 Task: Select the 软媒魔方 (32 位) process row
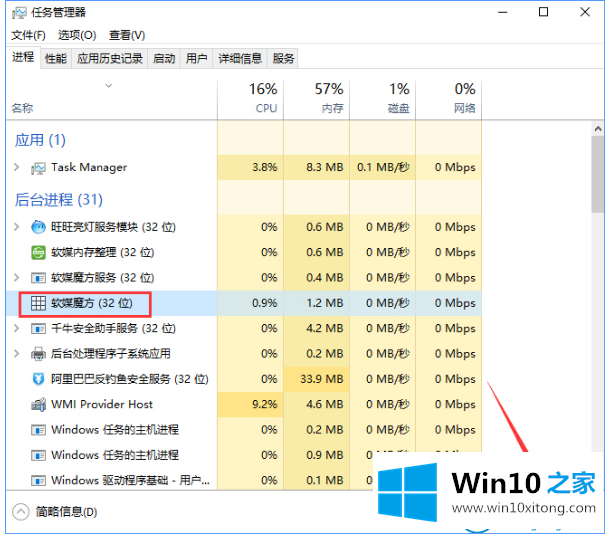[244, 303]
